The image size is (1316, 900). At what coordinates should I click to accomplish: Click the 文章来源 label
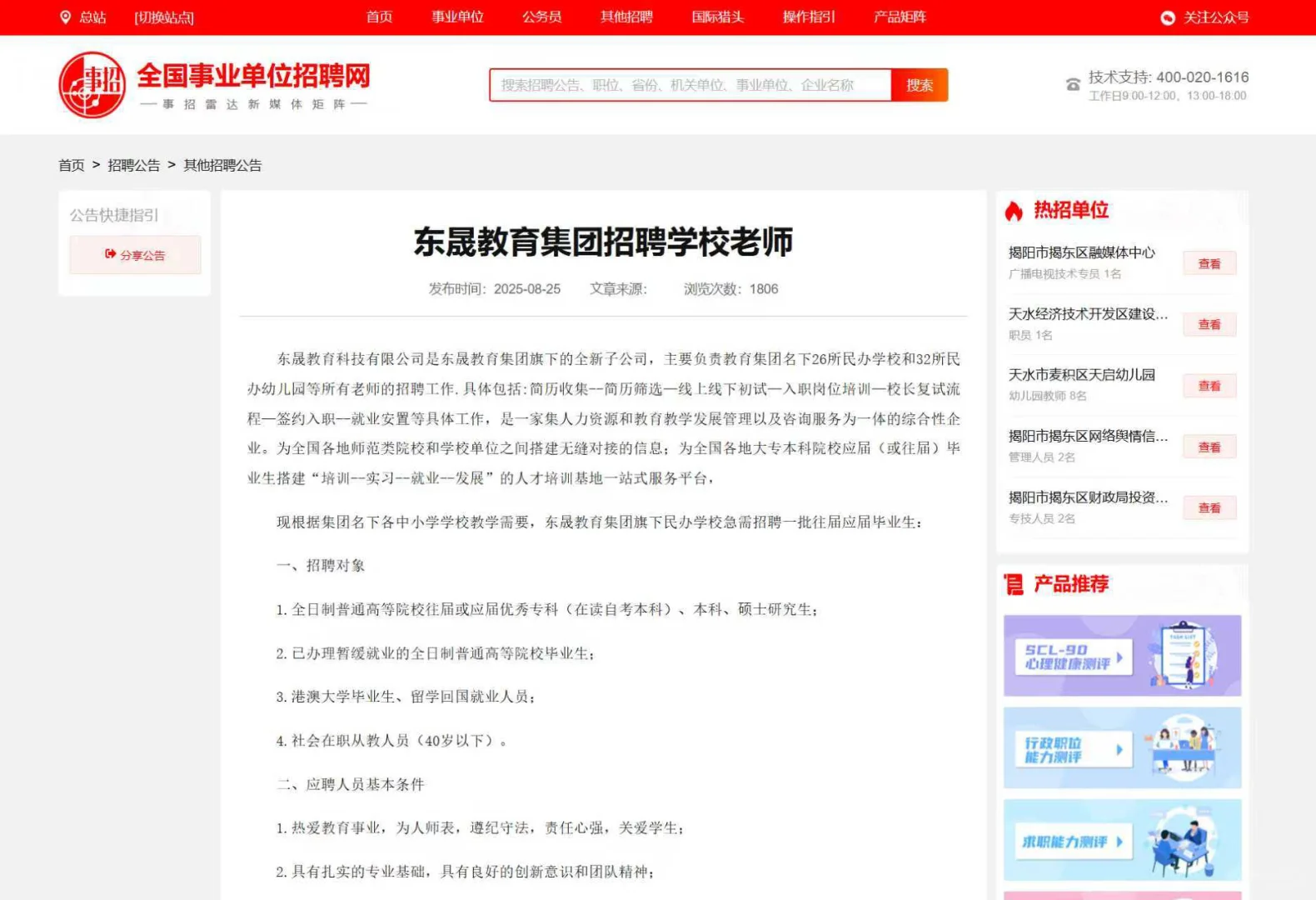[619, 289]
